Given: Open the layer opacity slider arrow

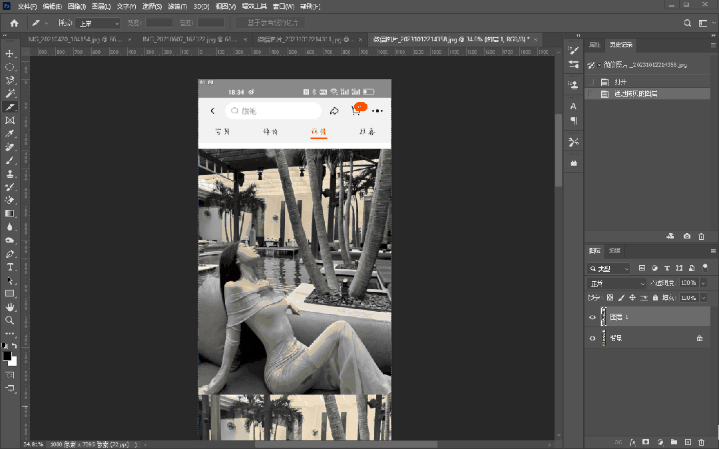Looking at the screenshot, I should click(x=703, y=283).
